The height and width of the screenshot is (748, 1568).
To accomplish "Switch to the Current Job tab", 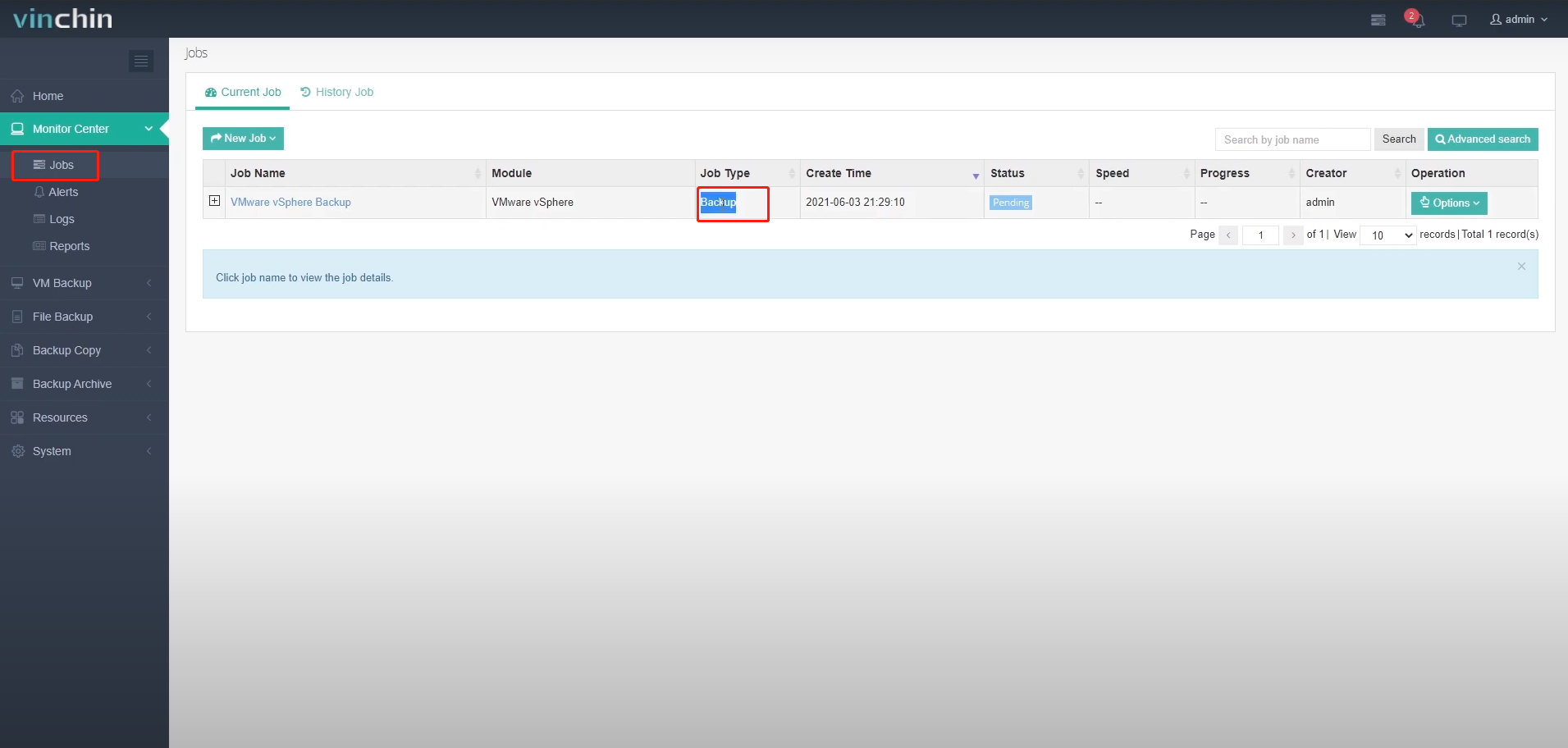I will [x=243, y=92].
